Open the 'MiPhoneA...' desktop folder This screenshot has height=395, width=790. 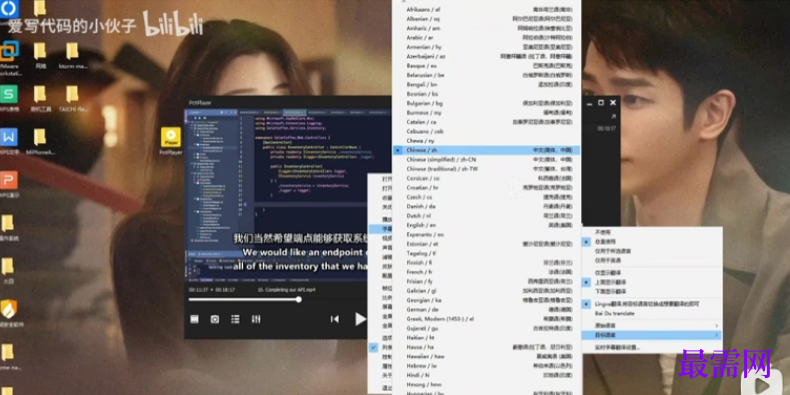pos(40,141)
